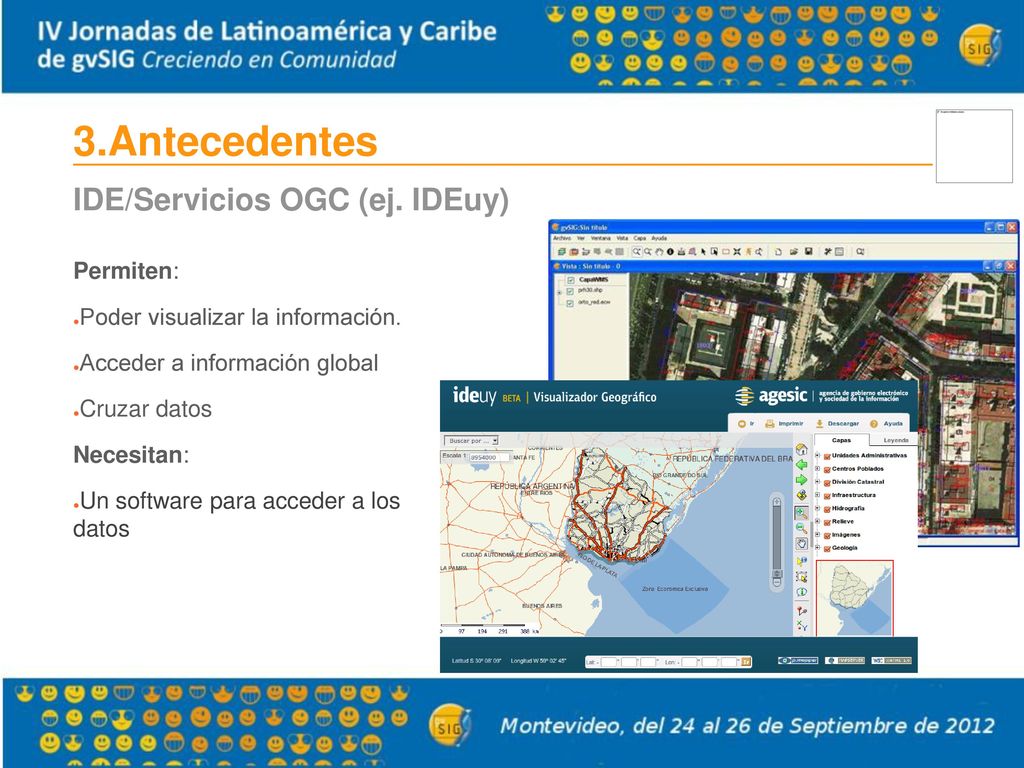The image size is (1024, 768).
Task: Click the preferences tools icon in gvSIG toolbar
Action: [827, 251]
